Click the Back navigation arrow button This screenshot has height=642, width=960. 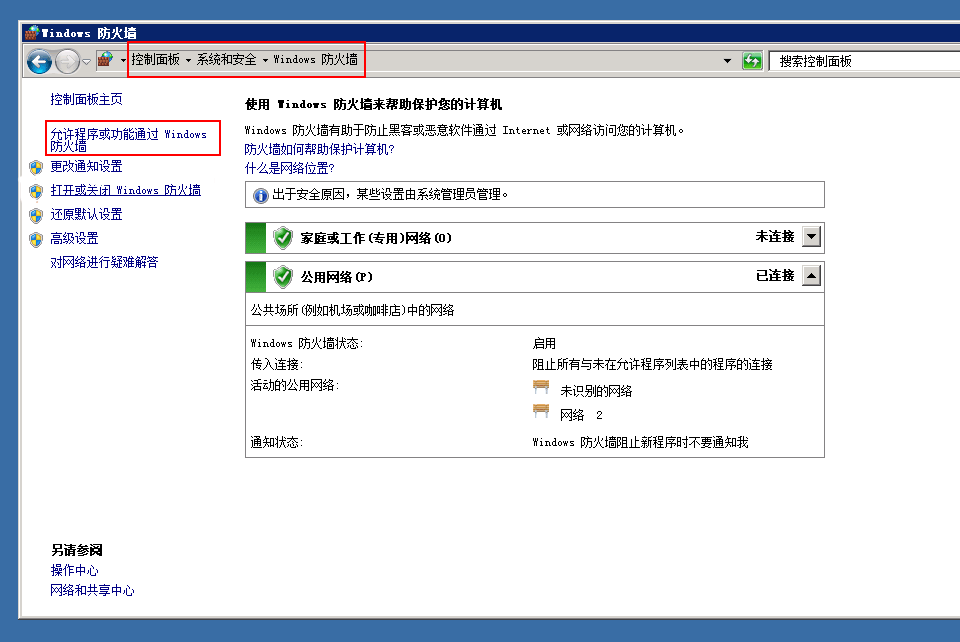click(x=39, y=62)
